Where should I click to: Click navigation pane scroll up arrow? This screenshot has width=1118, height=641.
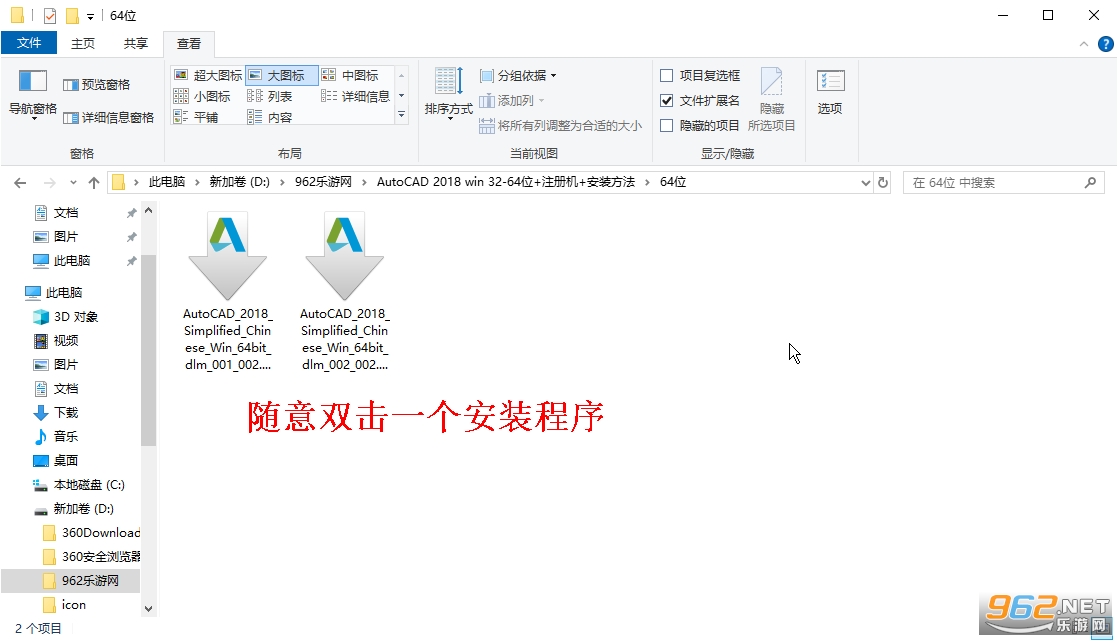(x=148, y=210)
